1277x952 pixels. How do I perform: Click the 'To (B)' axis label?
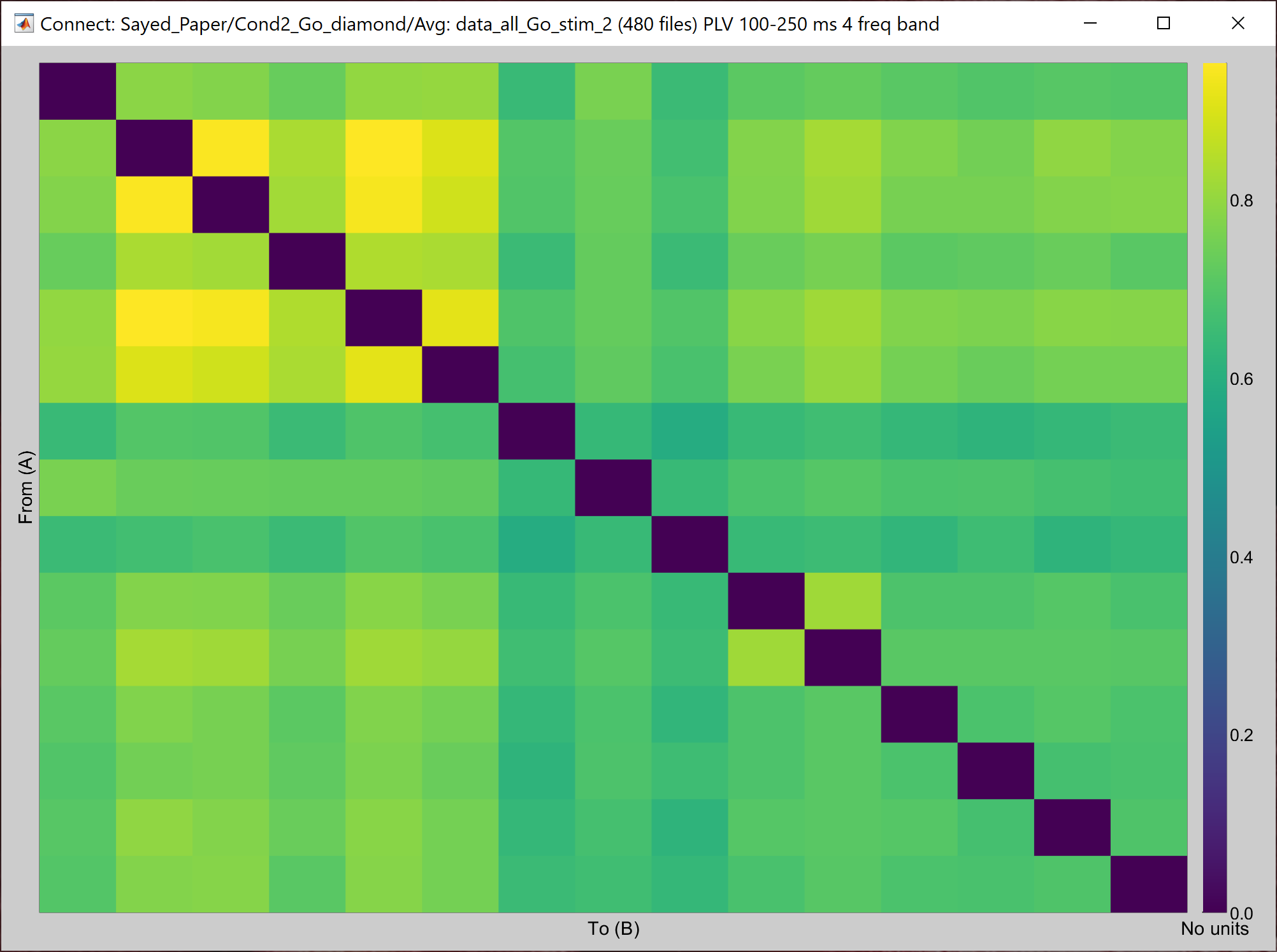coord(614,929)
